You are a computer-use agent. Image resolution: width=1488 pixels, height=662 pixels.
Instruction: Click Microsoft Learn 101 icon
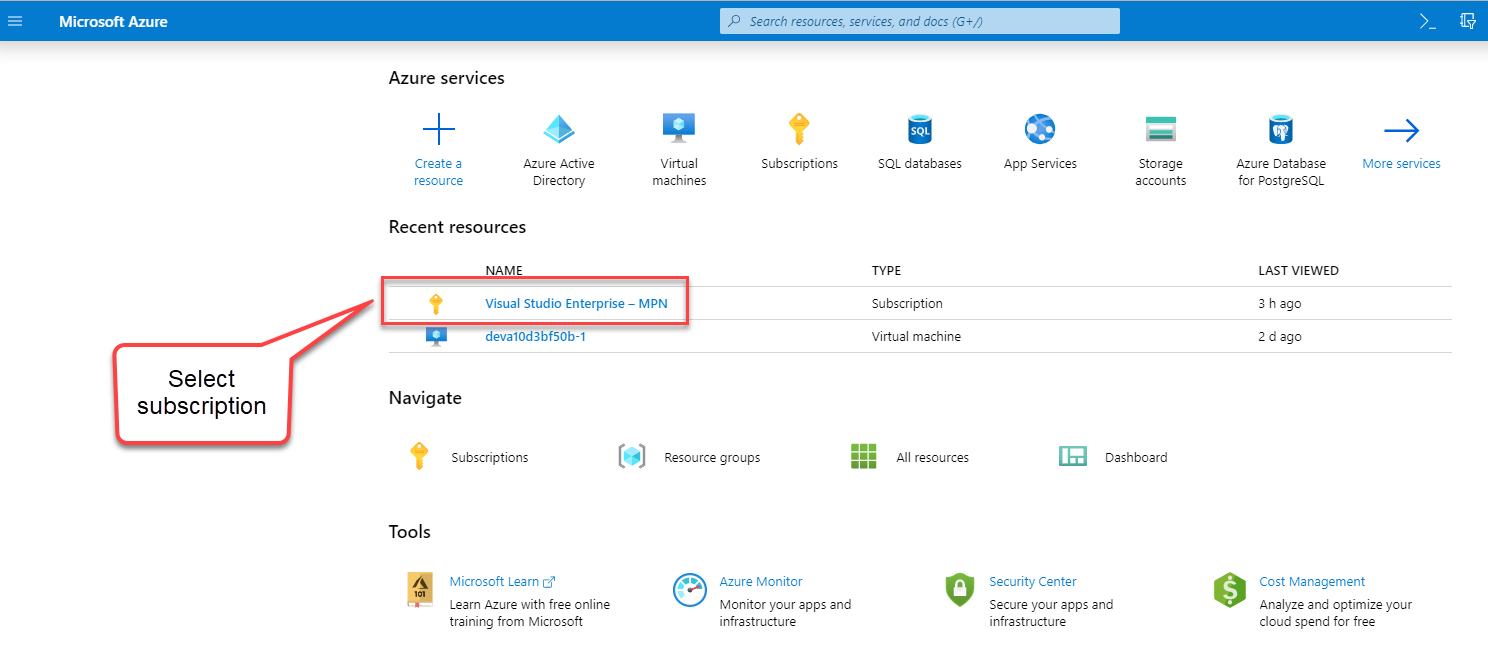(421, 590)
